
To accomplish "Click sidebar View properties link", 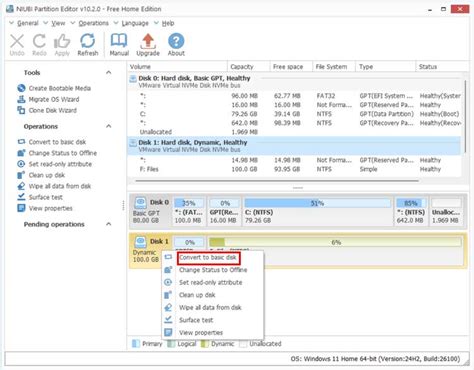I will tap(51, 208).
